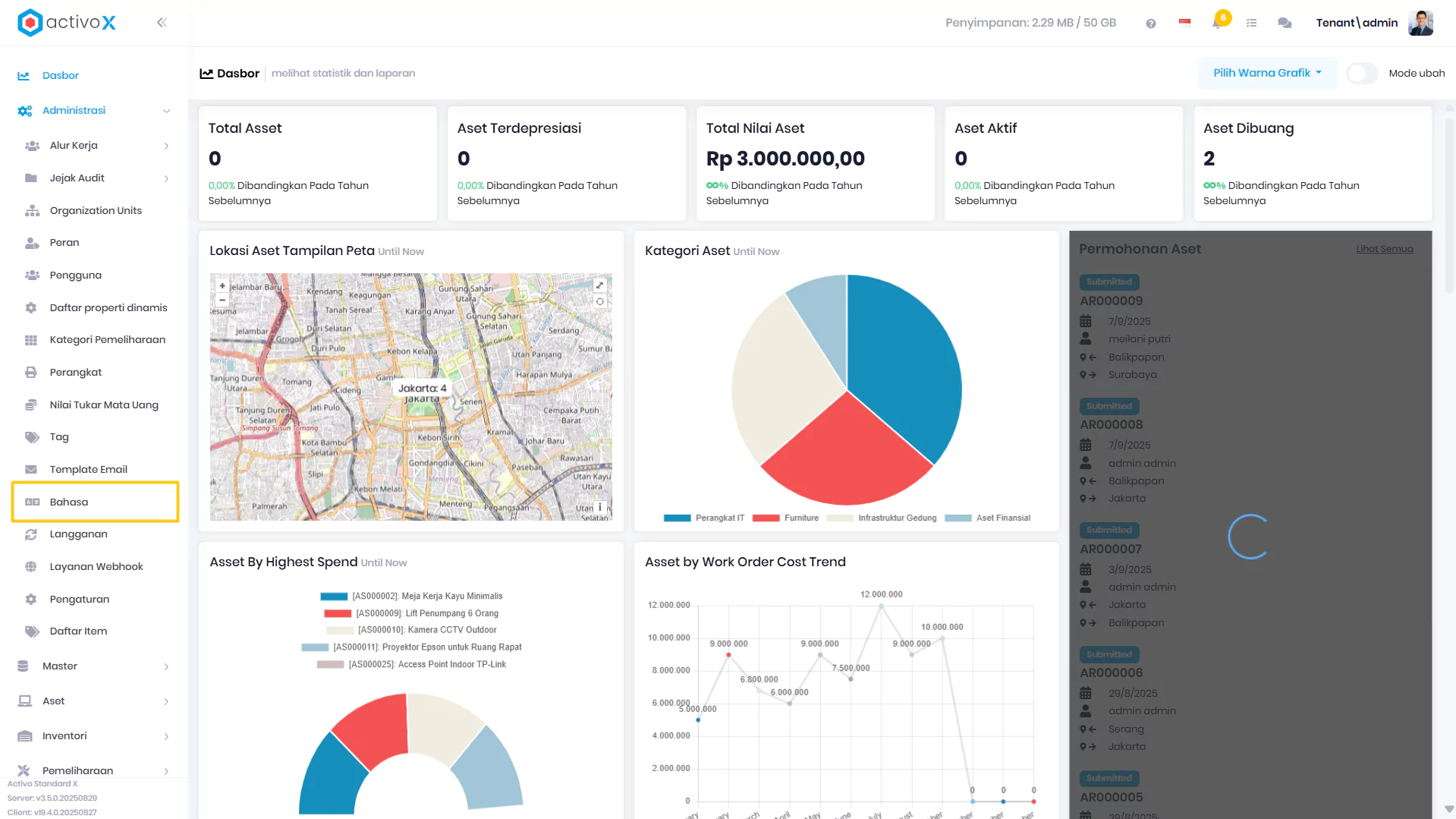Click the Lihat Semua link
This screenshot has width=1456, height=819.
(x=1384, y=249)
